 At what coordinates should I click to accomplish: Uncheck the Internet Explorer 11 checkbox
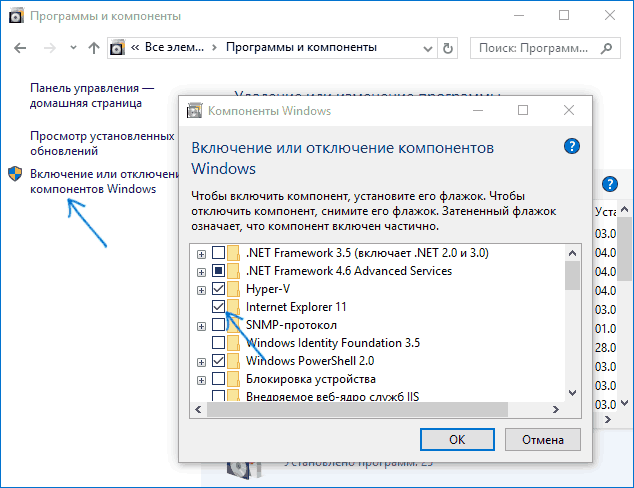pos(218,306)
